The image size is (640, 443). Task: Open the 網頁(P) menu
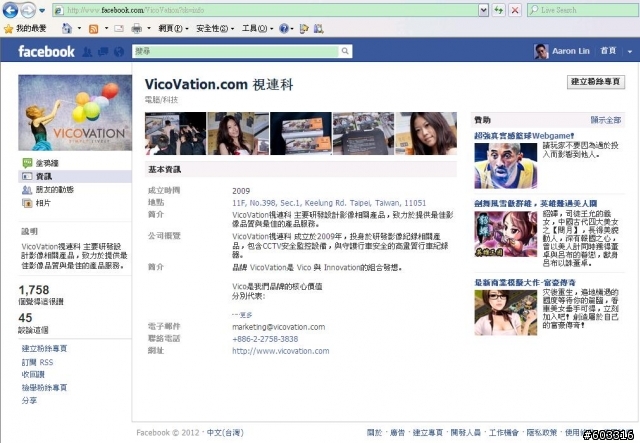pos(173,29)
